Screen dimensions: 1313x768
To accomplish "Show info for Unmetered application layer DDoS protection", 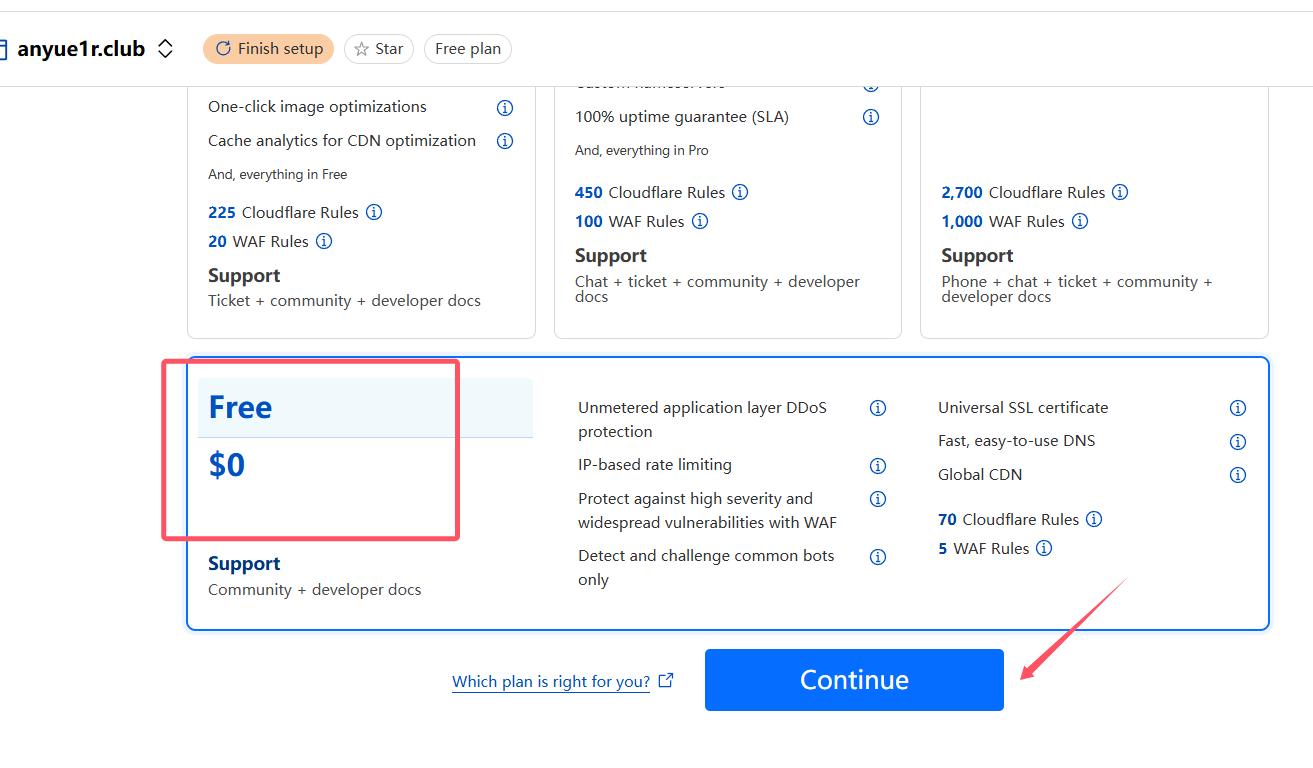I will pyautogui.click(x=878, y=408).
